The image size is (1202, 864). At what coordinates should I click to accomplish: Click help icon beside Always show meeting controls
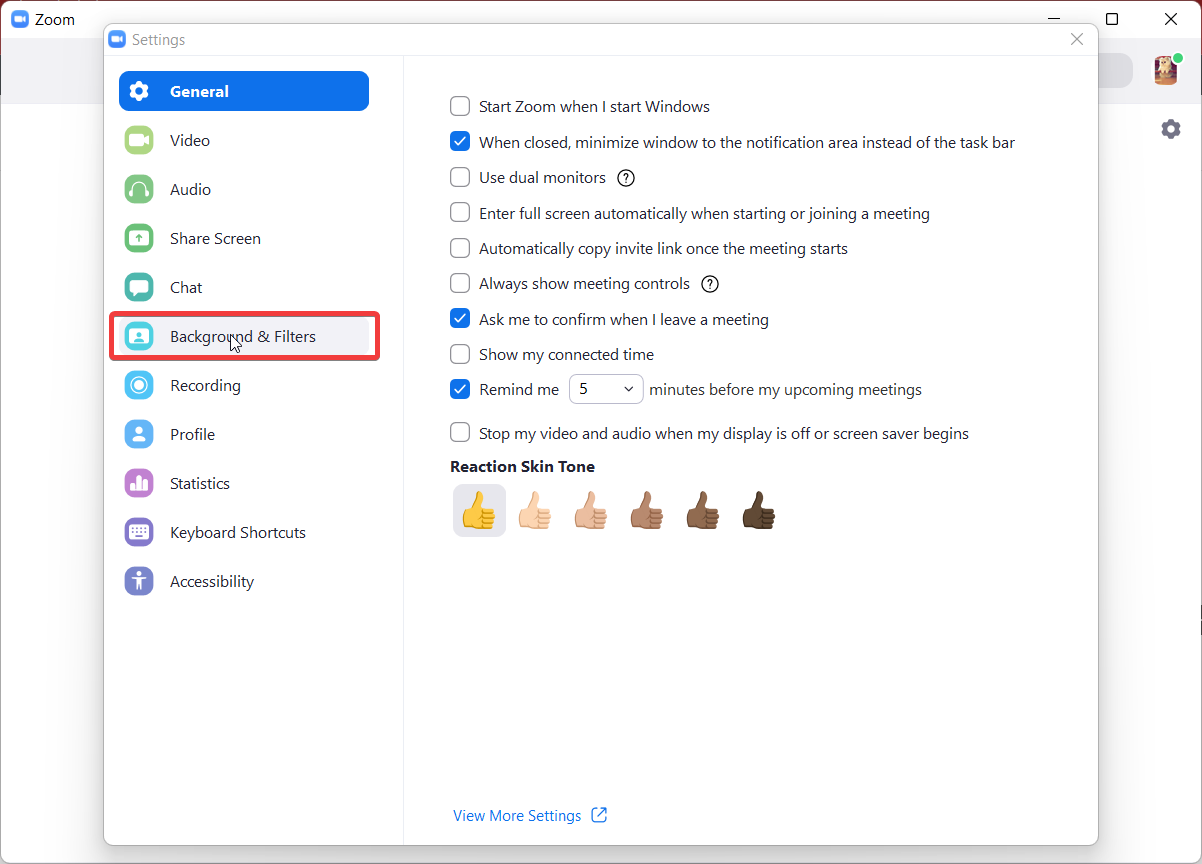(710, 284)
